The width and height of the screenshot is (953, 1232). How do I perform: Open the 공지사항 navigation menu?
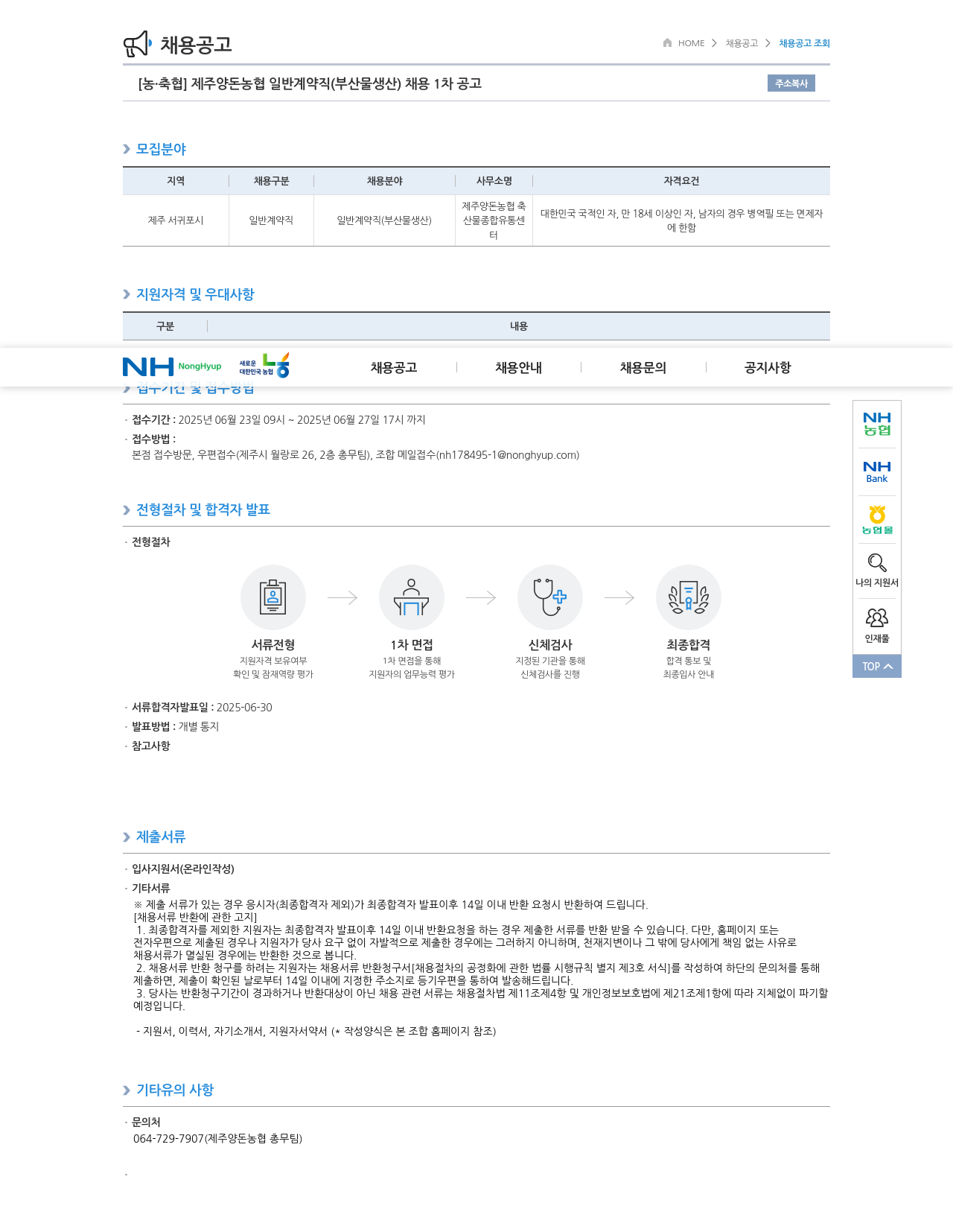[768, 367]
